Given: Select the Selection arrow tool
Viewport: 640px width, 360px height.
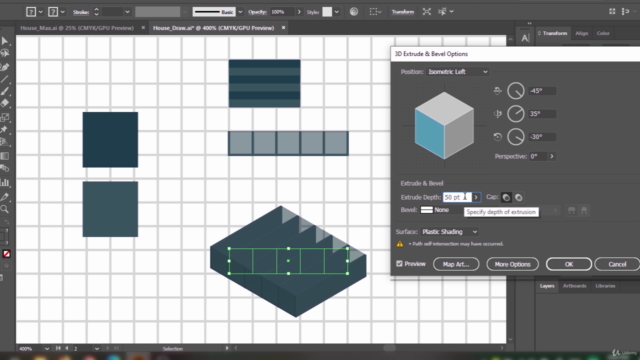Looking at the screenshot, I should [4, 41].
